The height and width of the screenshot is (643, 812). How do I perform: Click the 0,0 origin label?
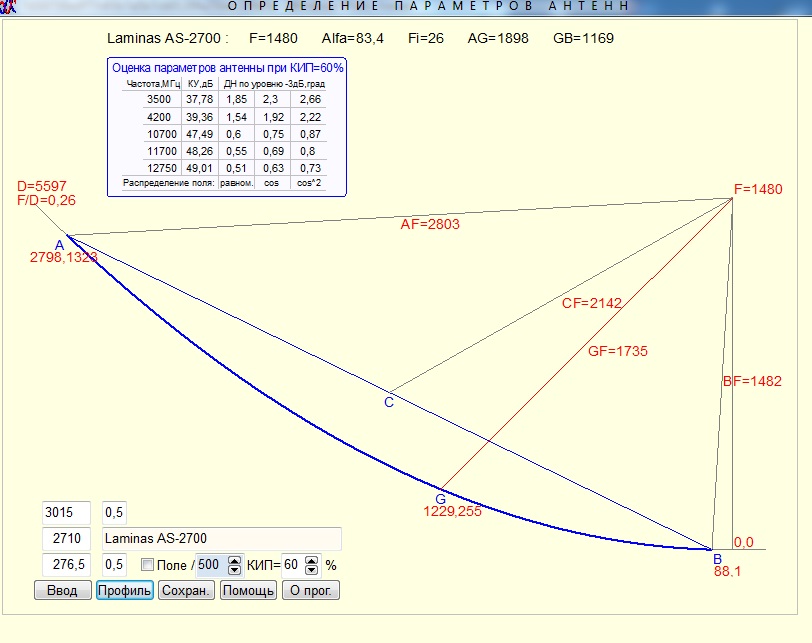coord(744,543)
